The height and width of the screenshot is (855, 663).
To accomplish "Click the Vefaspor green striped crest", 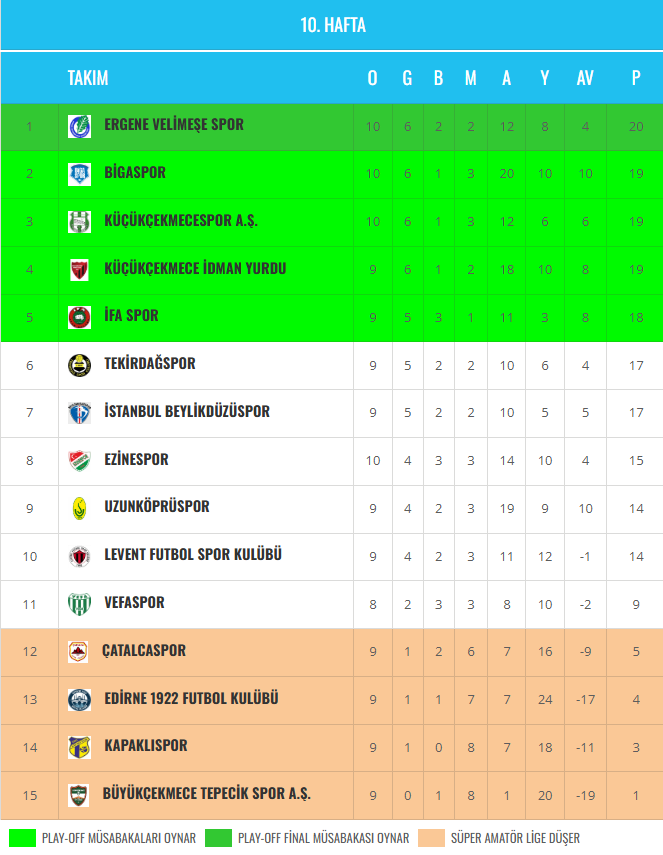I will [79, 604].
